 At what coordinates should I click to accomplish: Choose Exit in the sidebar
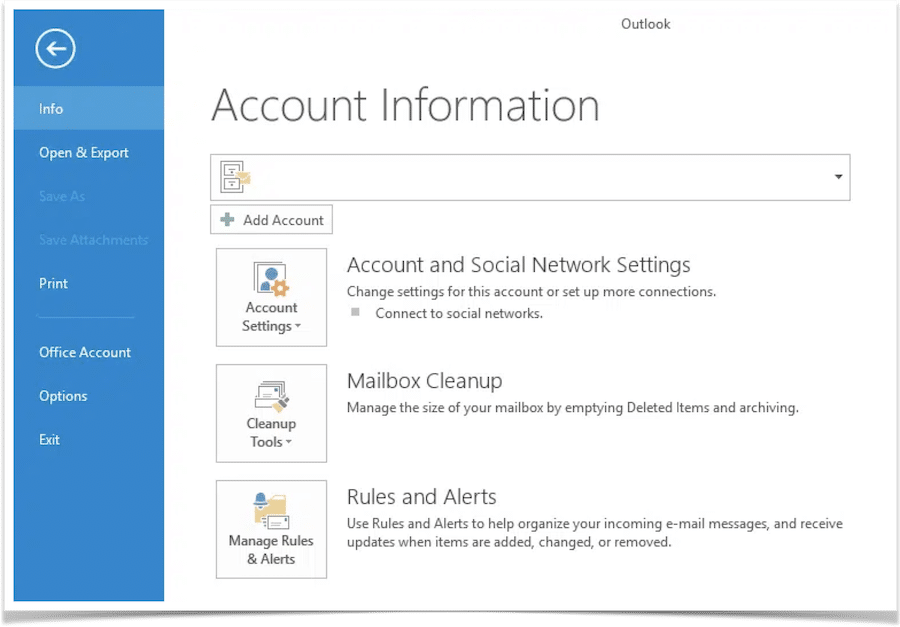pos(49,440)
